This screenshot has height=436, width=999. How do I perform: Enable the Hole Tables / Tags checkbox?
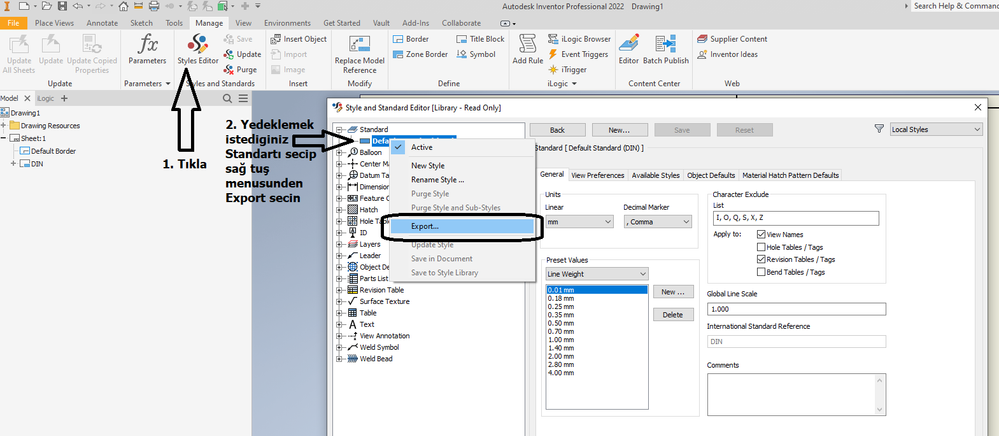tap(761, 247)
